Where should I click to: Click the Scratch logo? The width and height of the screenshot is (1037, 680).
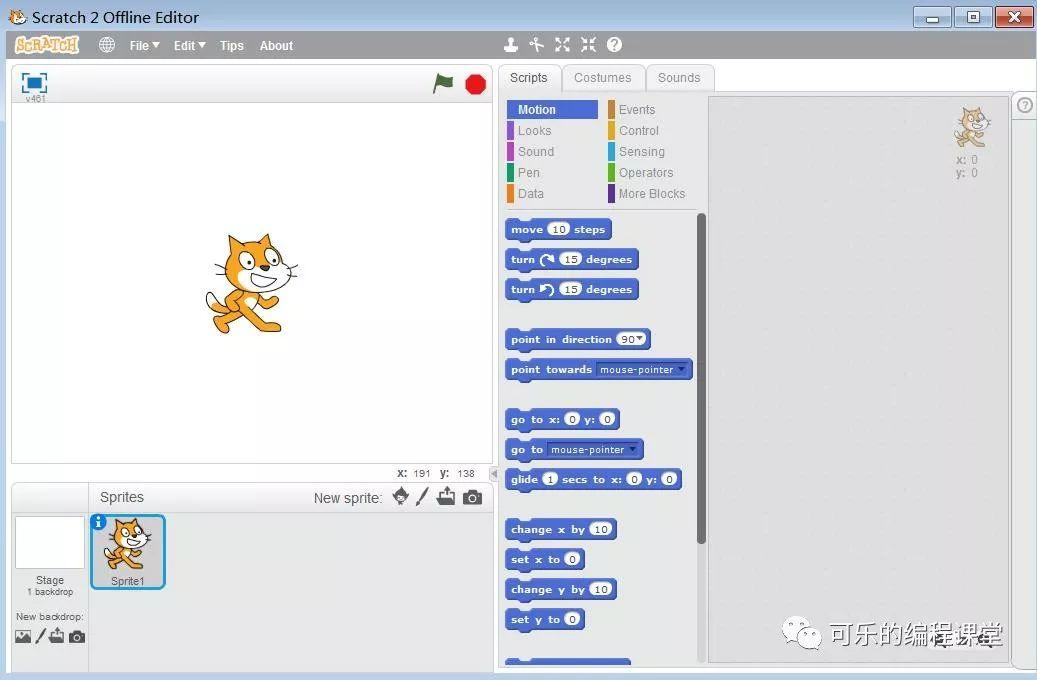[47, 45]
